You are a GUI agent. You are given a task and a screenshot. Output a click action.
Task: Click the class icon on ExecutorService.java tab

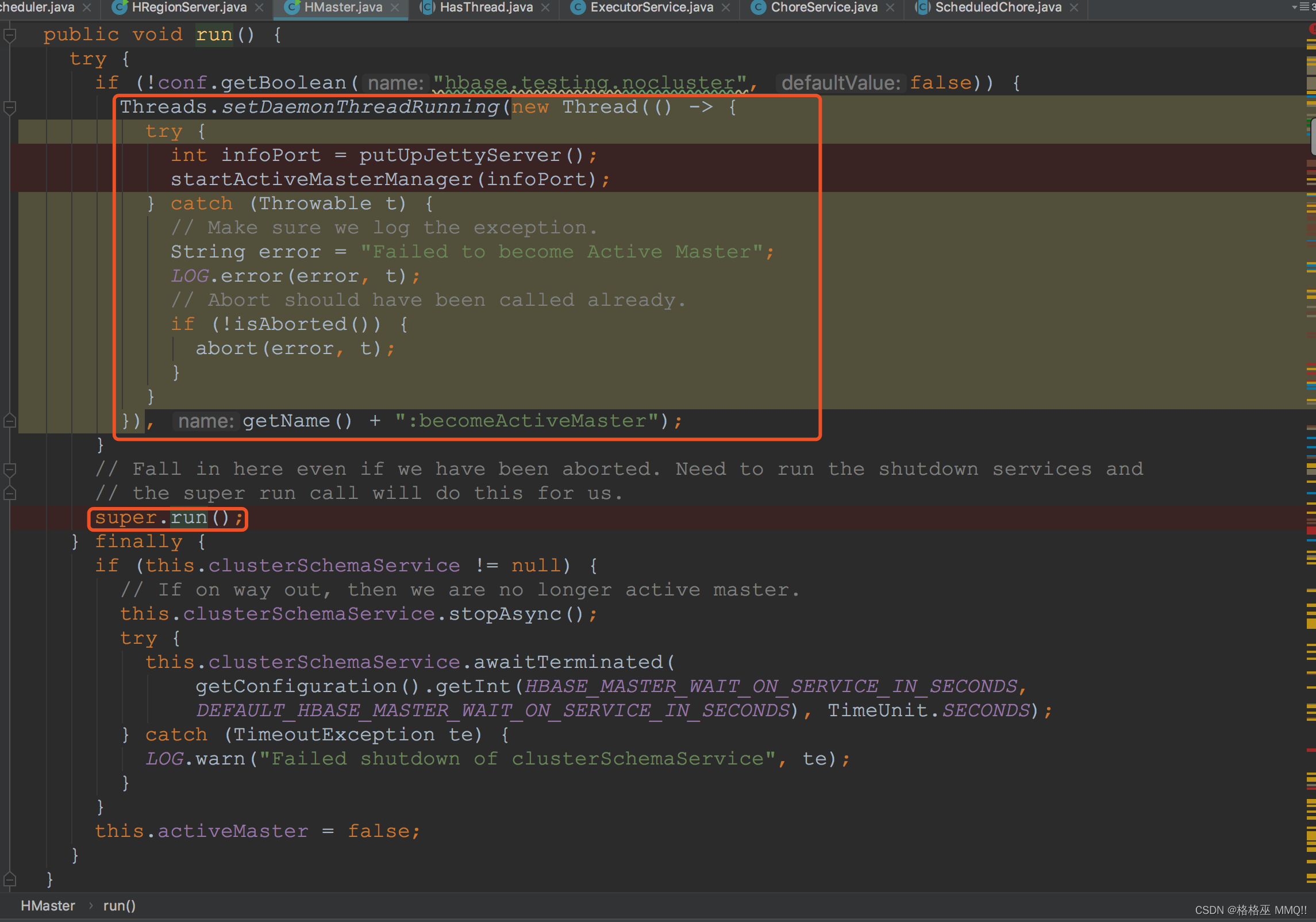click(578, 7)
